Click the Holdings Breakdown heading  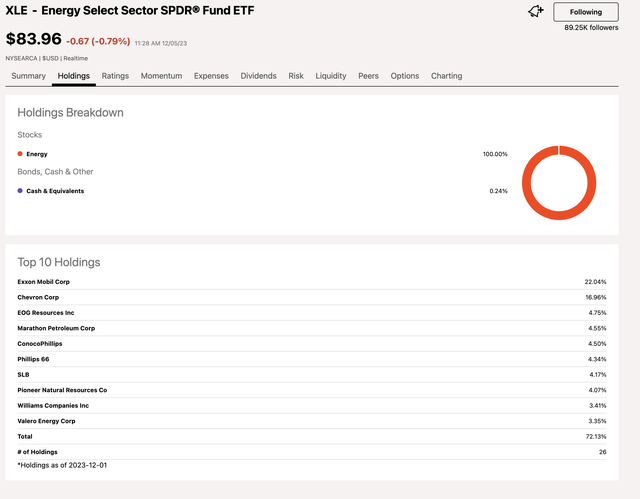pos(70,113)
